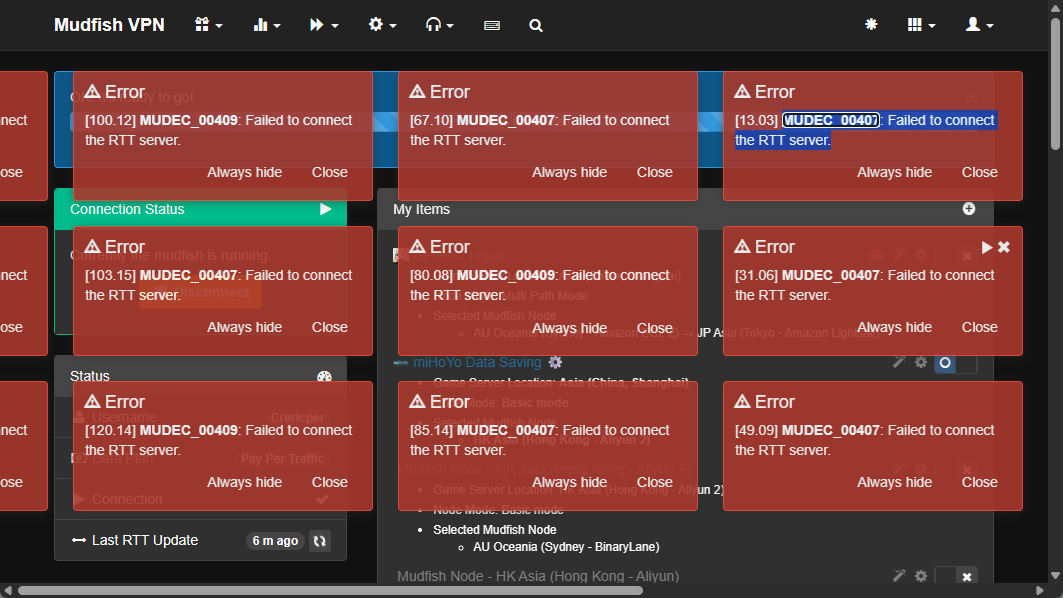This screenshot has width=1063, height=598.
Task: Click the Mudfish VPN brand title
Action: [x=109, y=25]
